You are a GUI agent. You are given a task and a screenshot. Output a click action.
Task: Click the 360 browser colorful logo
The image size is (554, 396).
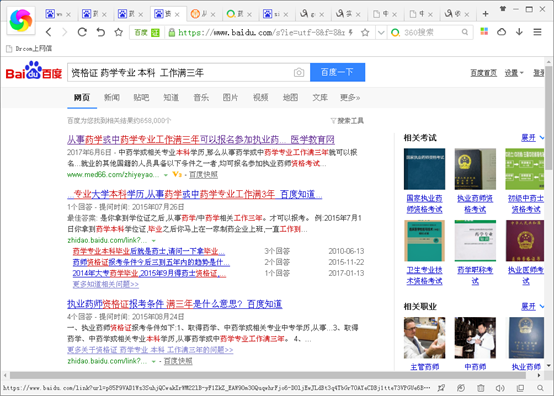tap(21, 20)
